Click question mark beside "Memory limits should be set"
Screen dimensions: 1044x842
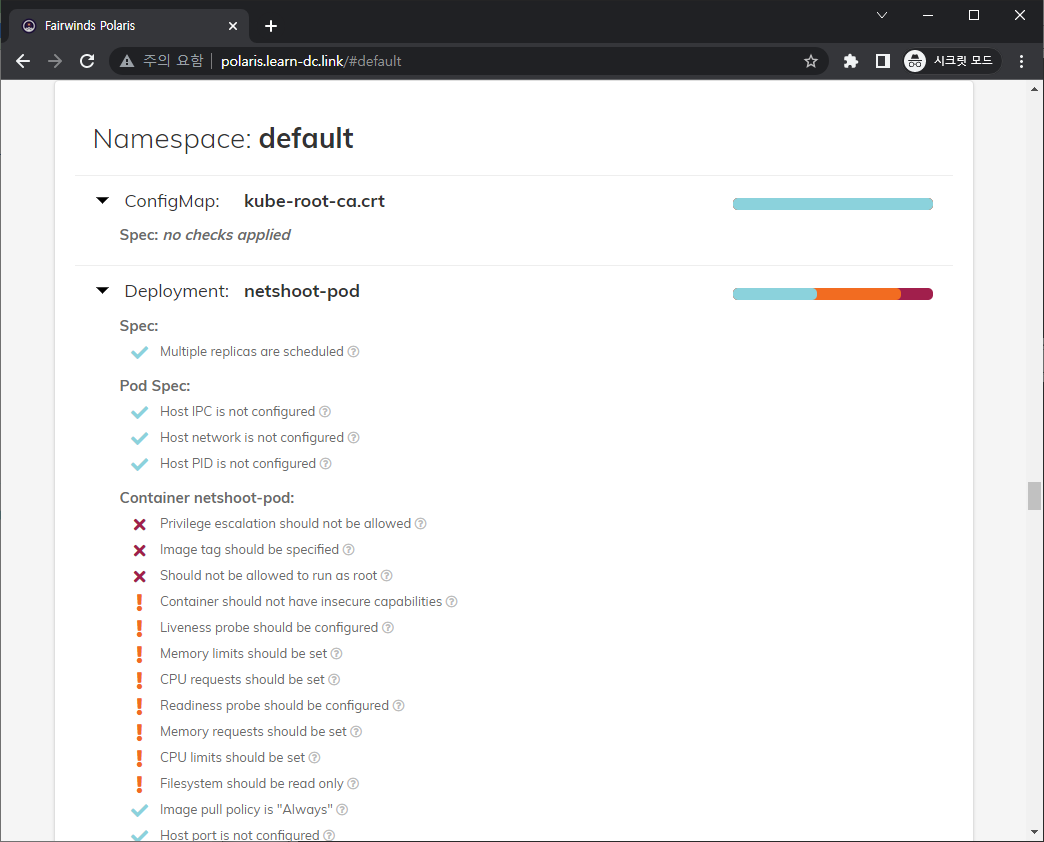pos(335,653)
